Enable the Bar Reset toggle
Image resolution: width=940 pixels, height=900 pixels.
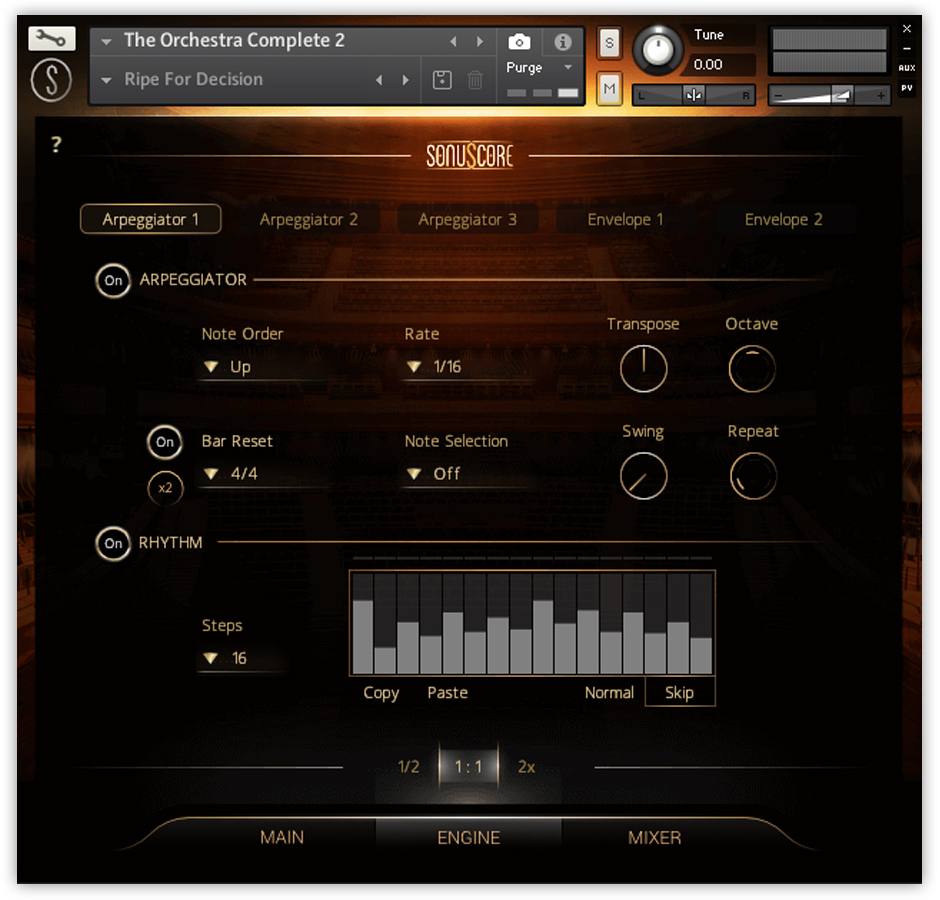click(165, 442)
